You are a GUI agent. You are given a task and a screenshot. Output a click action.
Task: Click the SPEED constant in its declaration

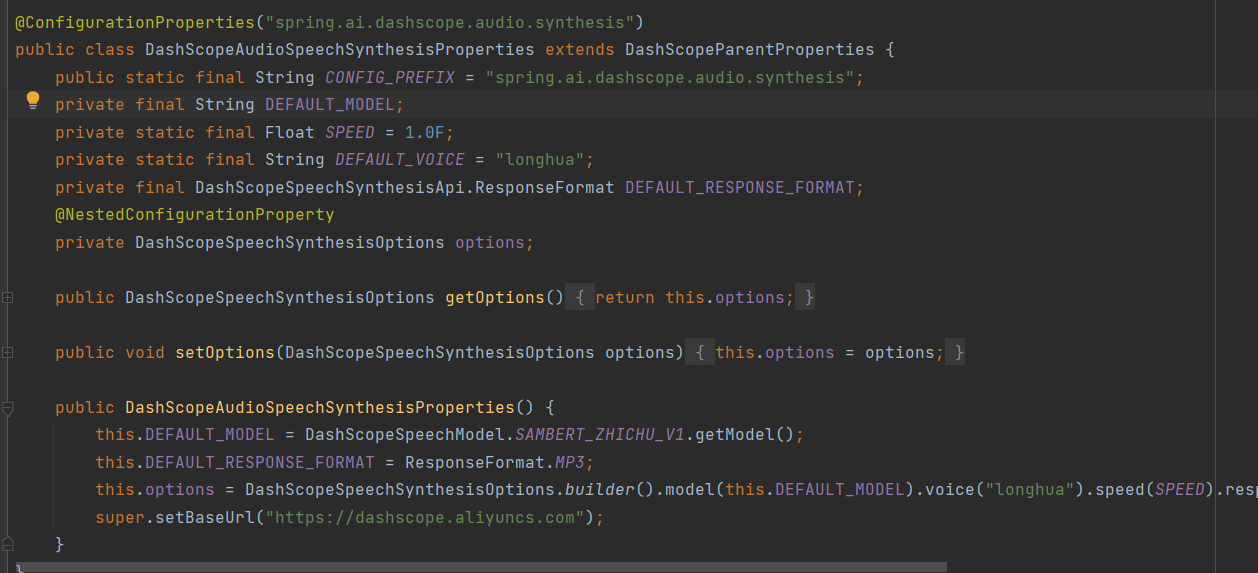[350, 132]
